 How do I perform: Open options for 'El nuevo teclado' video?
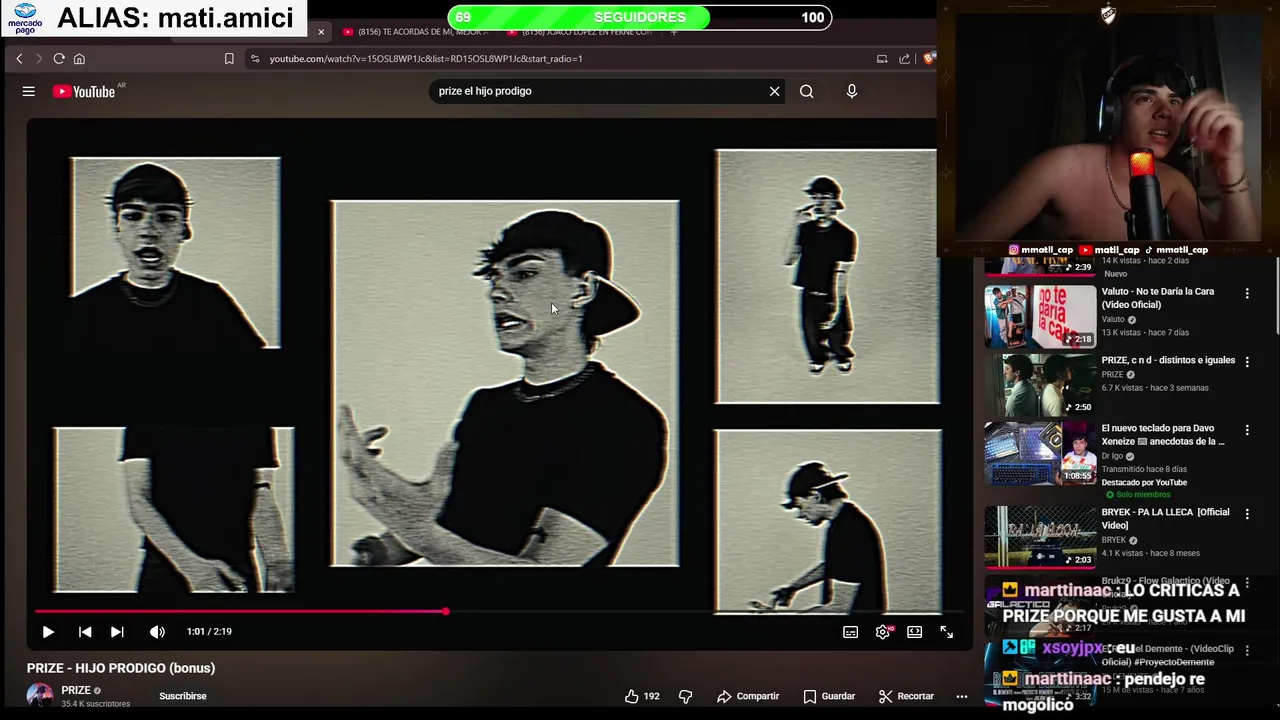(x=1247, y=430)
